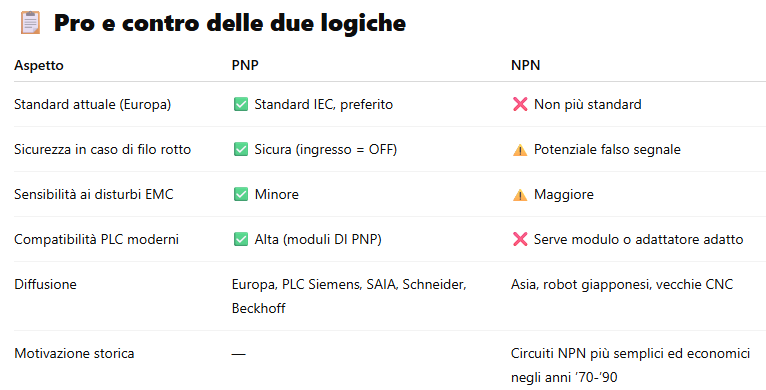
Task: Select the Compatibilità PLC moderni label
Action: pyautogui.click(x=96, y=239)
